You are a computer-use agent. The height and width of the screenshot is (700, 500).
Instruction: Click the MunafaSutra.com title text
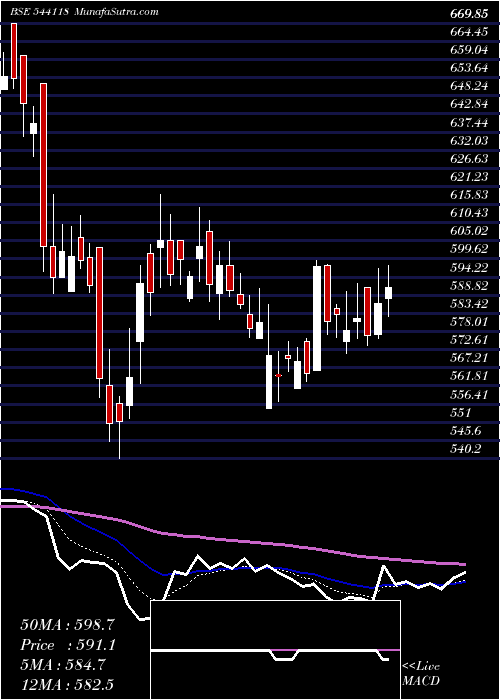[117, 12]
